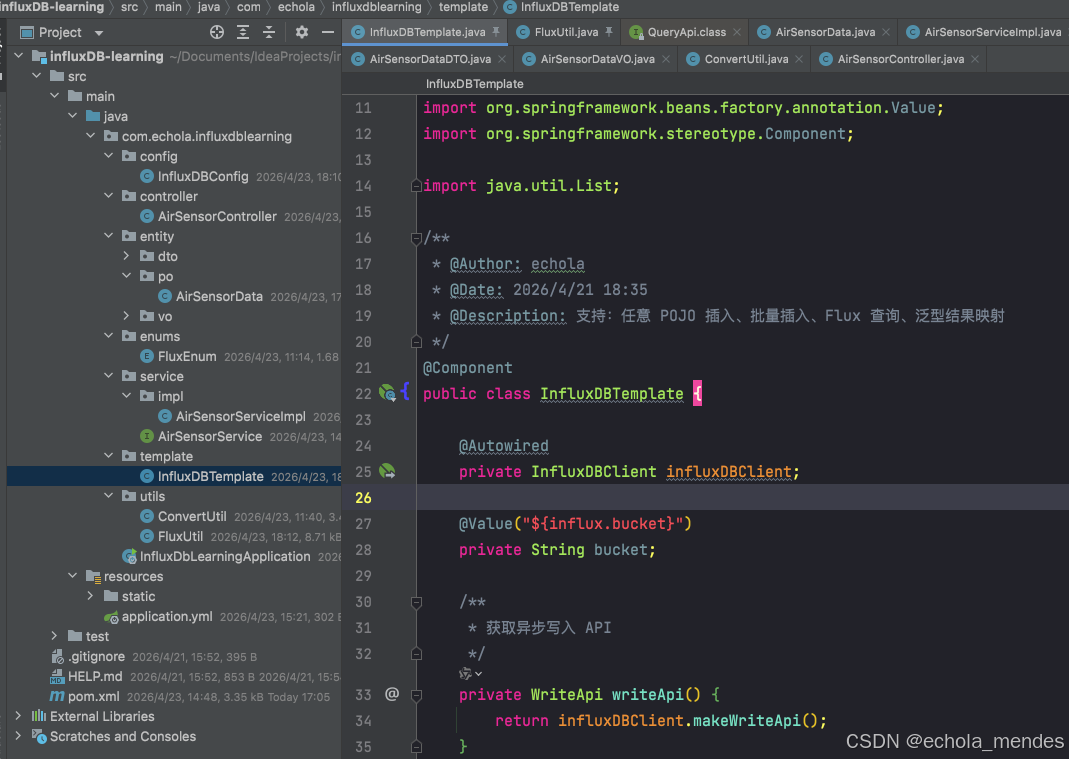Viewport: 1069px width, 759px height.
Task: Open the Project view dropdown
Action: point(99,33)
